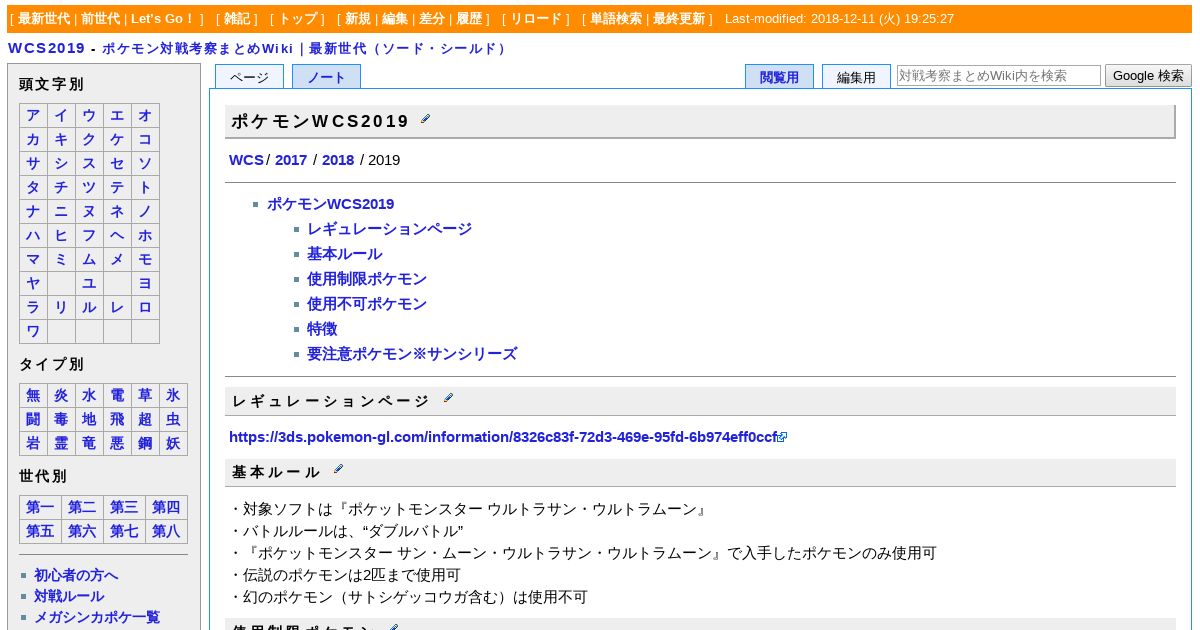The image size is (1200, 630).
Task: Jump to 要注意ポケモン※サンシリーズ contents entry
Action: 412,354
